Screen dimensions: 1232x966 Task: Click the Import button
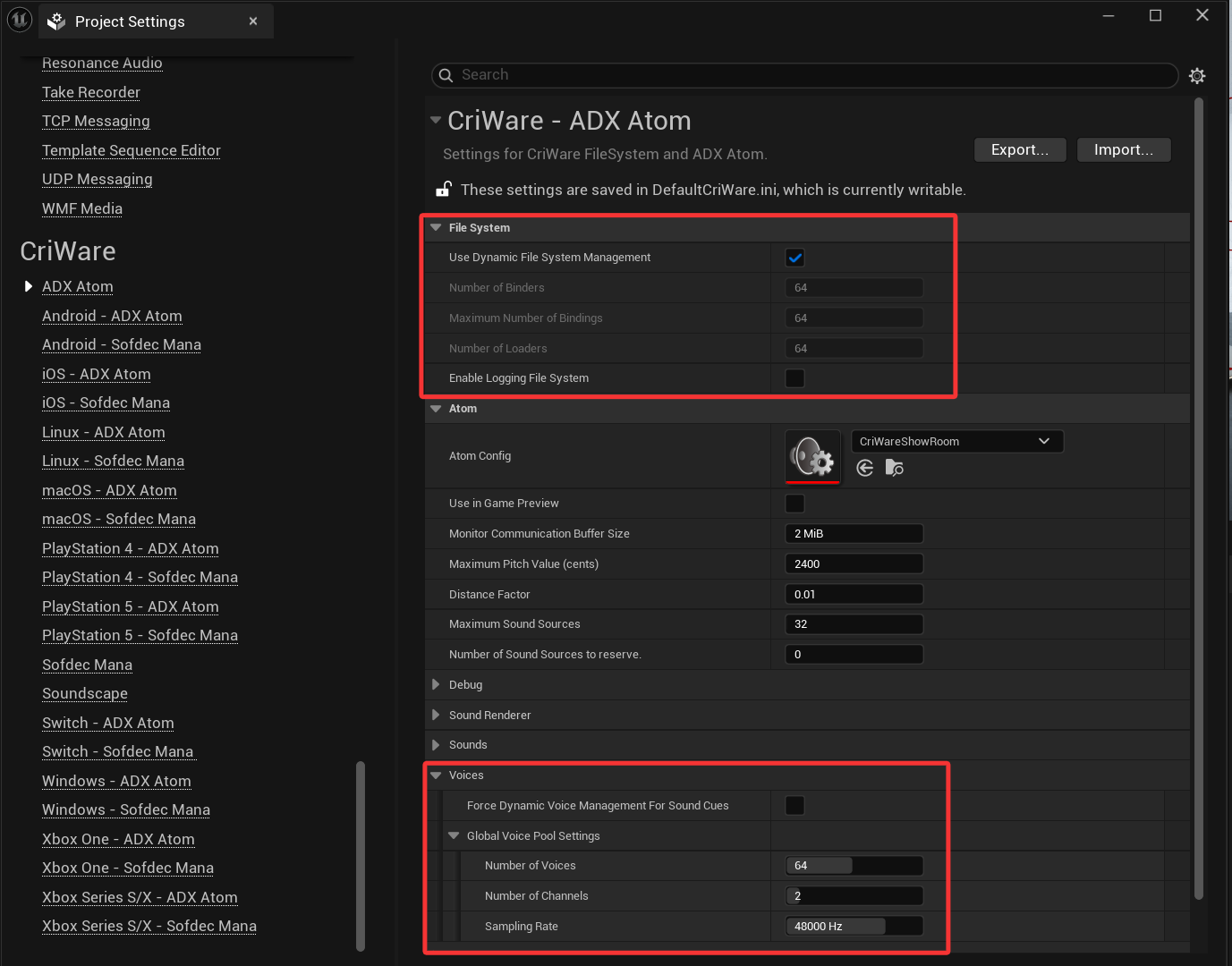click(x=1123, y=149)
